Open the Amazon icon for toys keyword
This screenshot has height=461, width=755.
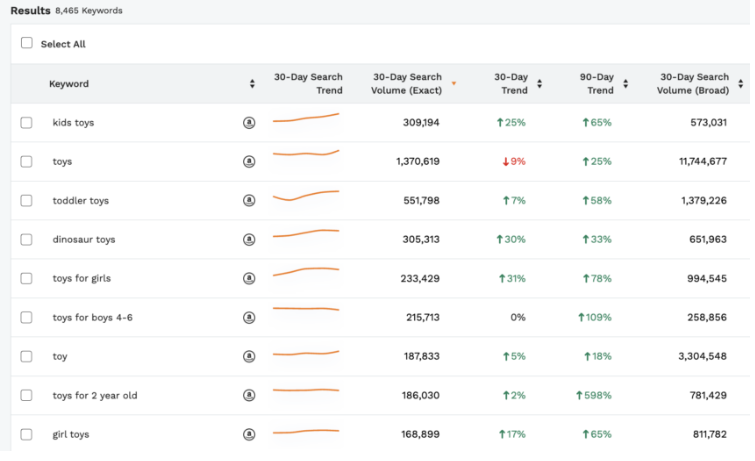coord(249,162)
